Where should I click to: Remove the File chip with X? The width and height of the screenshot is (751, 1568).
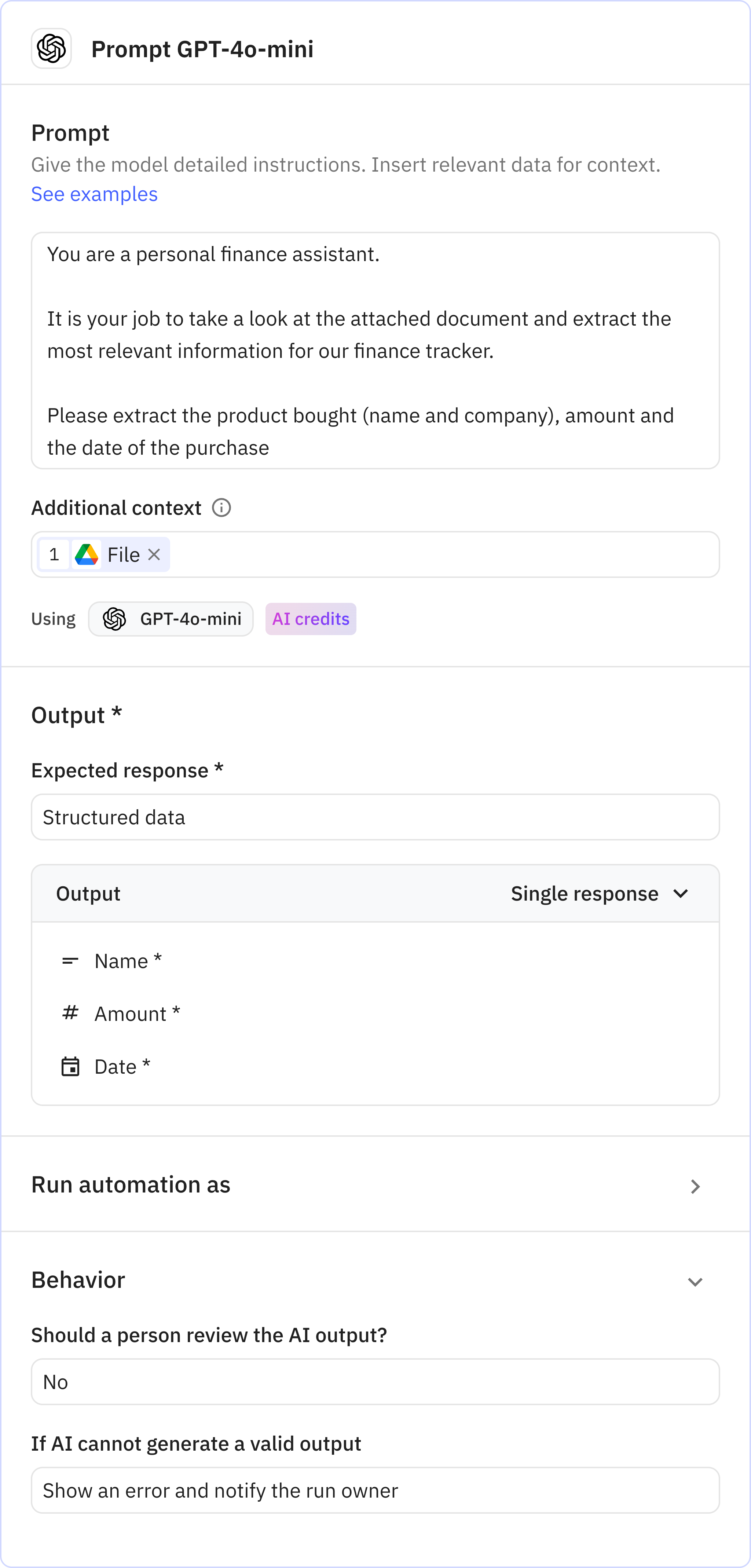coord(154,554)
